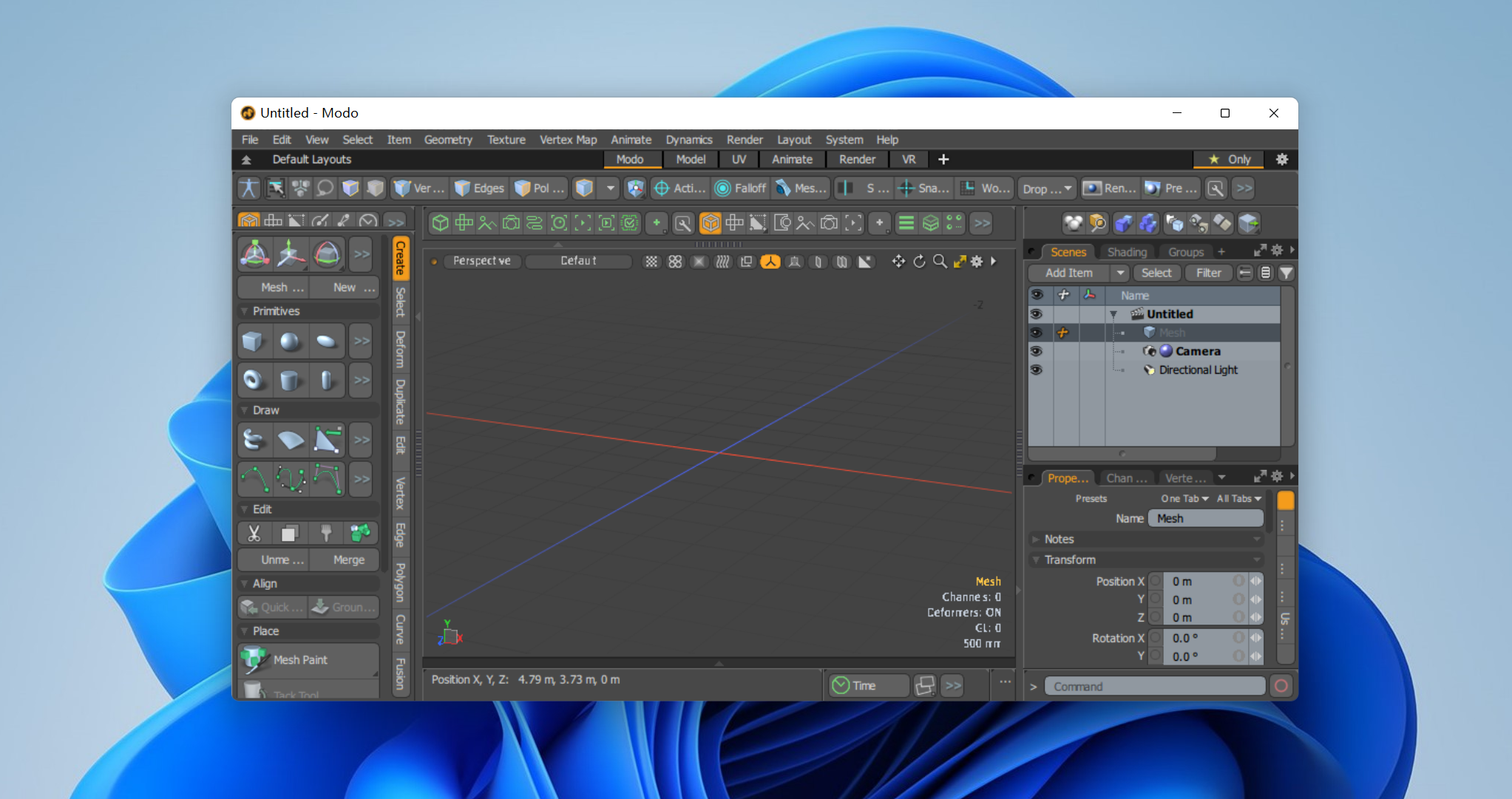Click the Paste brush icon in Edit section
This screenshot has height=799, width=1512.
326,533
